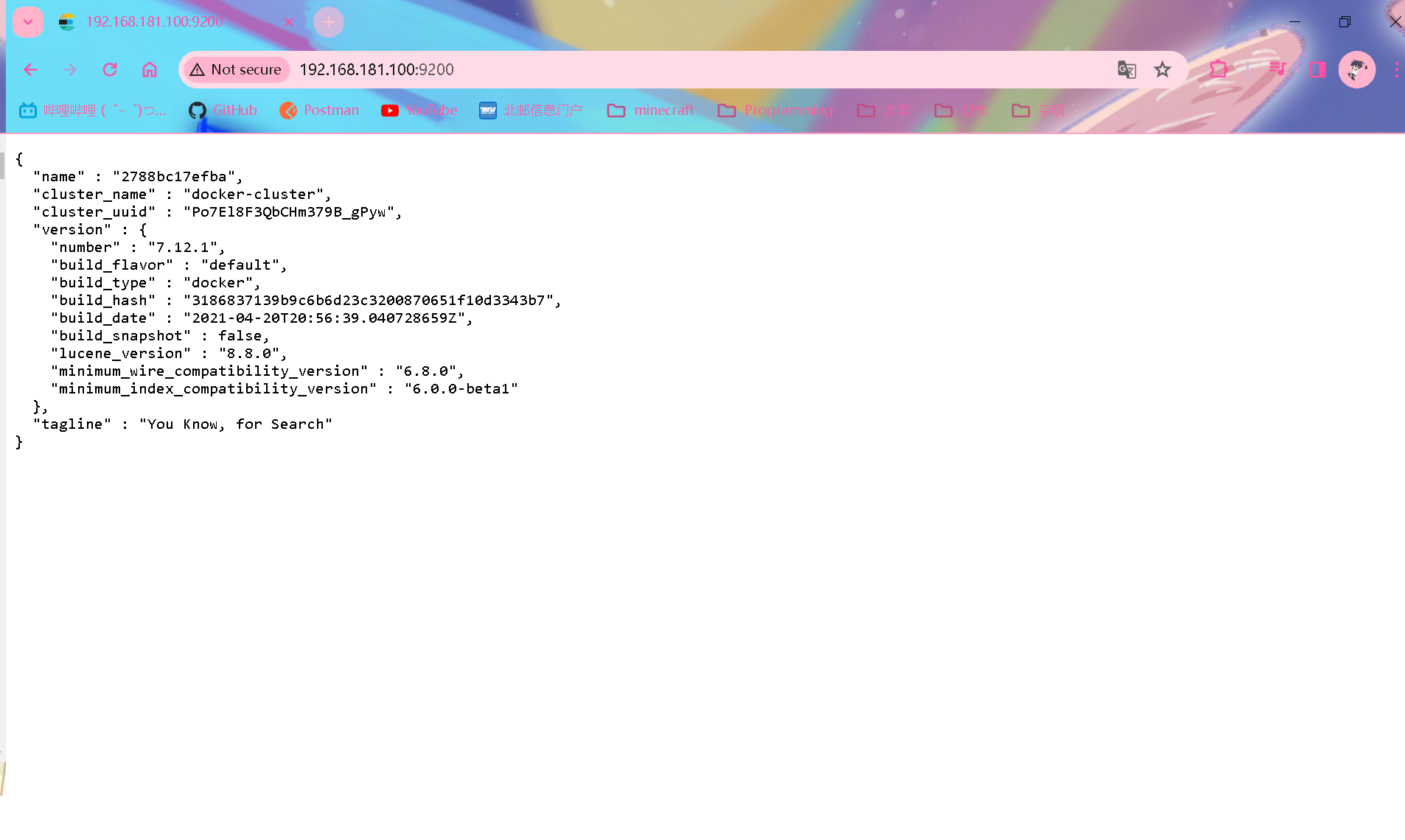
Task: Select the 192.168.181.100:9200 tab
Action: coord(177,22)
